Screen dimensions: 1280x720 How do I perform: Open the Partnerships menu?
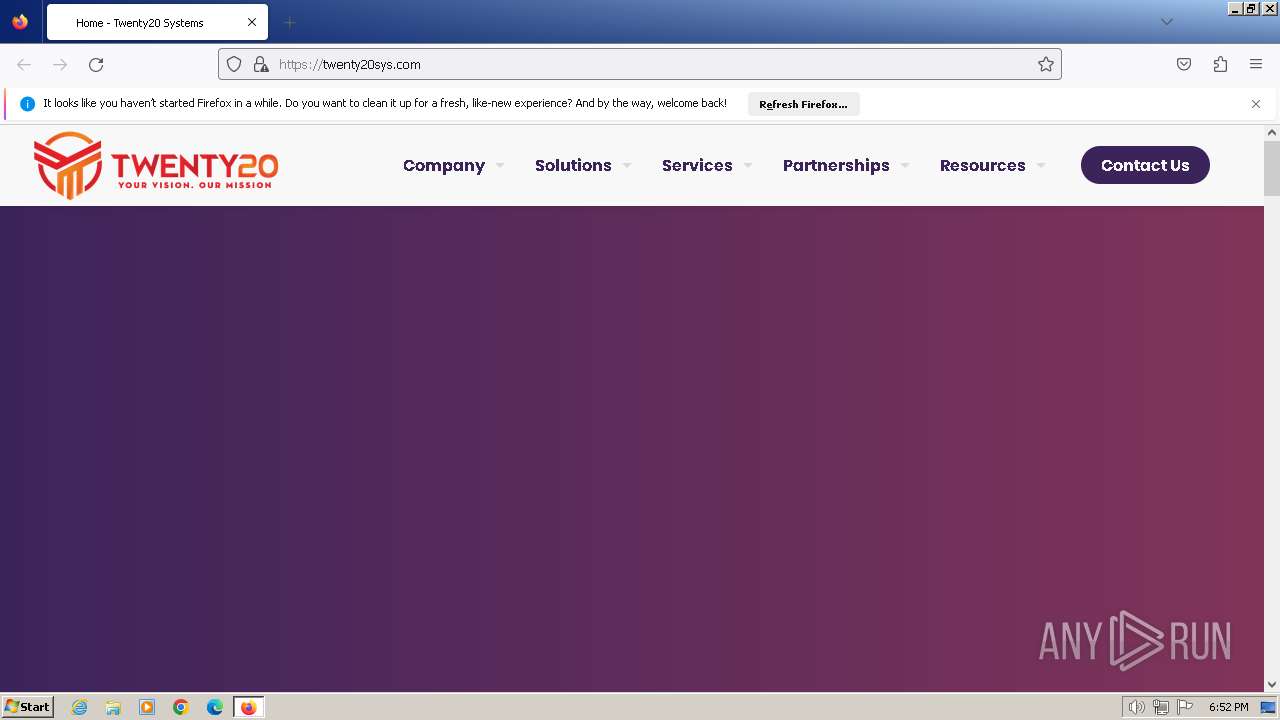click(x=836, y=165)
